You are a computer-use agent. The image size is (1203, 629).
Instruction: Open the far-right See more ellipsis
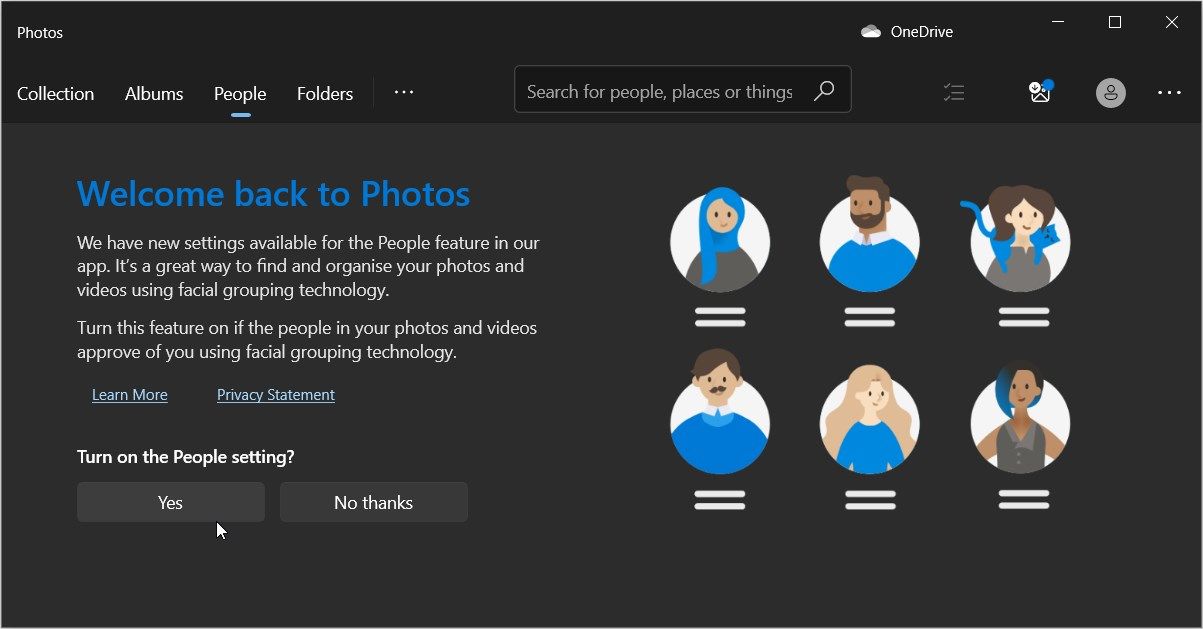(1169, 93)
